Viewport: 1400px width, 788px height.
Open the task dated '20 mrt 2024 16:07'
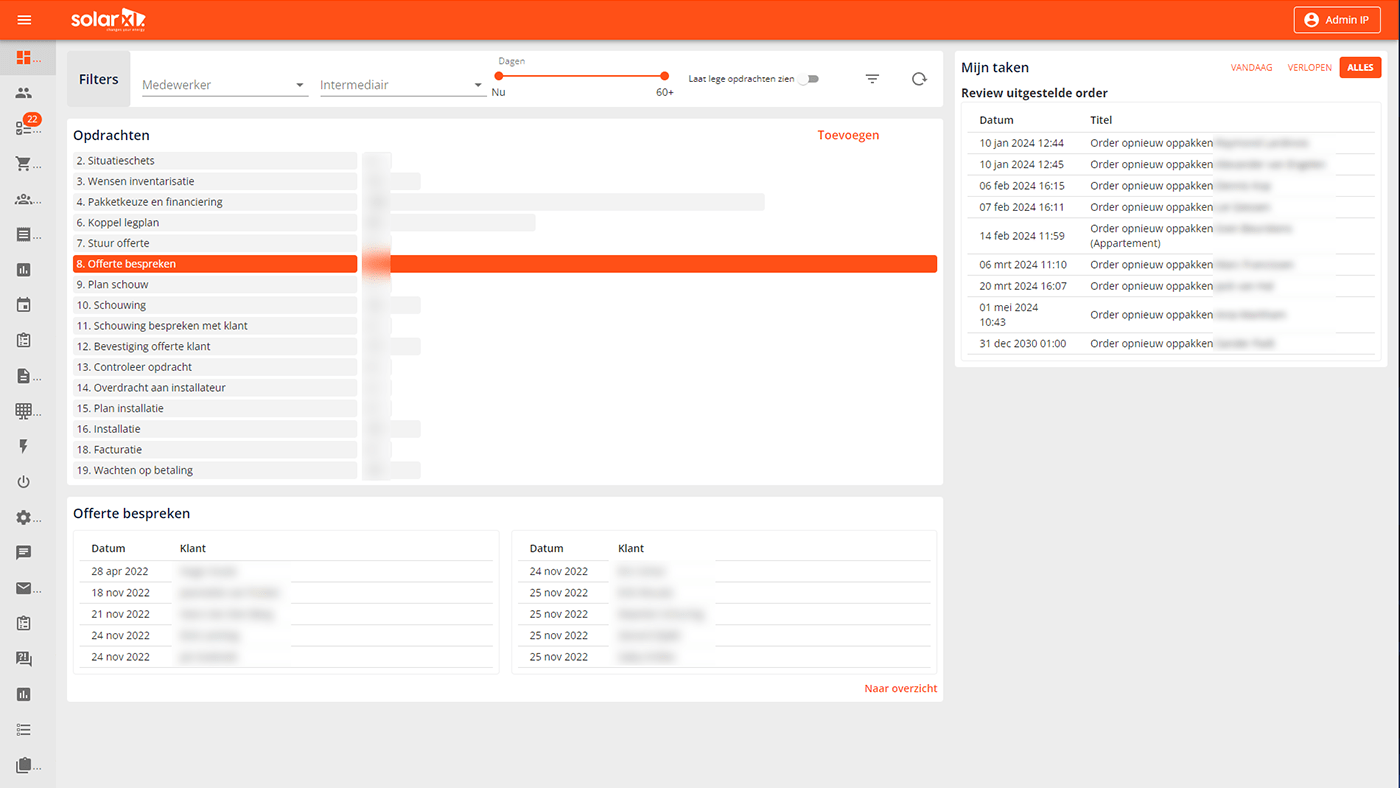1171,286
